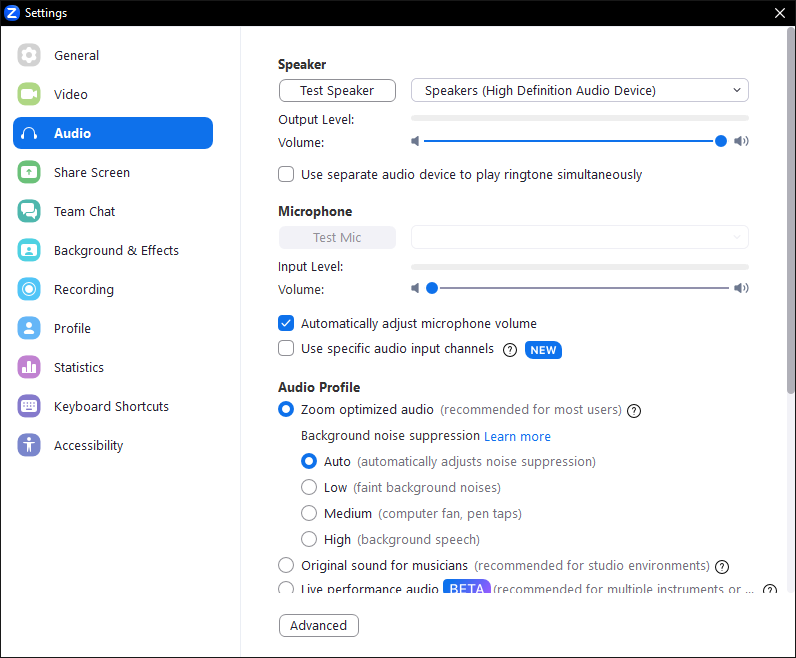The width and height of the screenshot is (796, 658).
Task: Open the Speakers device dropdown
Action: [580, 90]
